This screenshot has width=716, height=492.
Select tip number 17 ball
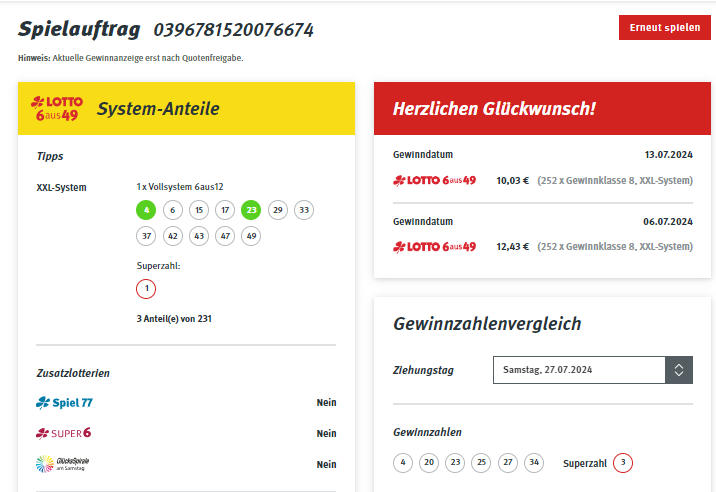pyautogui.click(x=225, y=210)
